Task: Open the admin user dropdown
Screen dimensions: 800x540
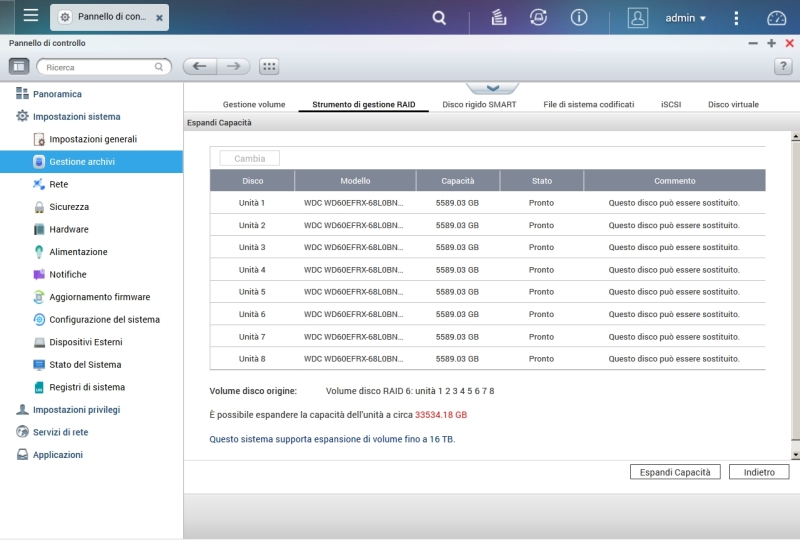Action: (x=685, y=18)
